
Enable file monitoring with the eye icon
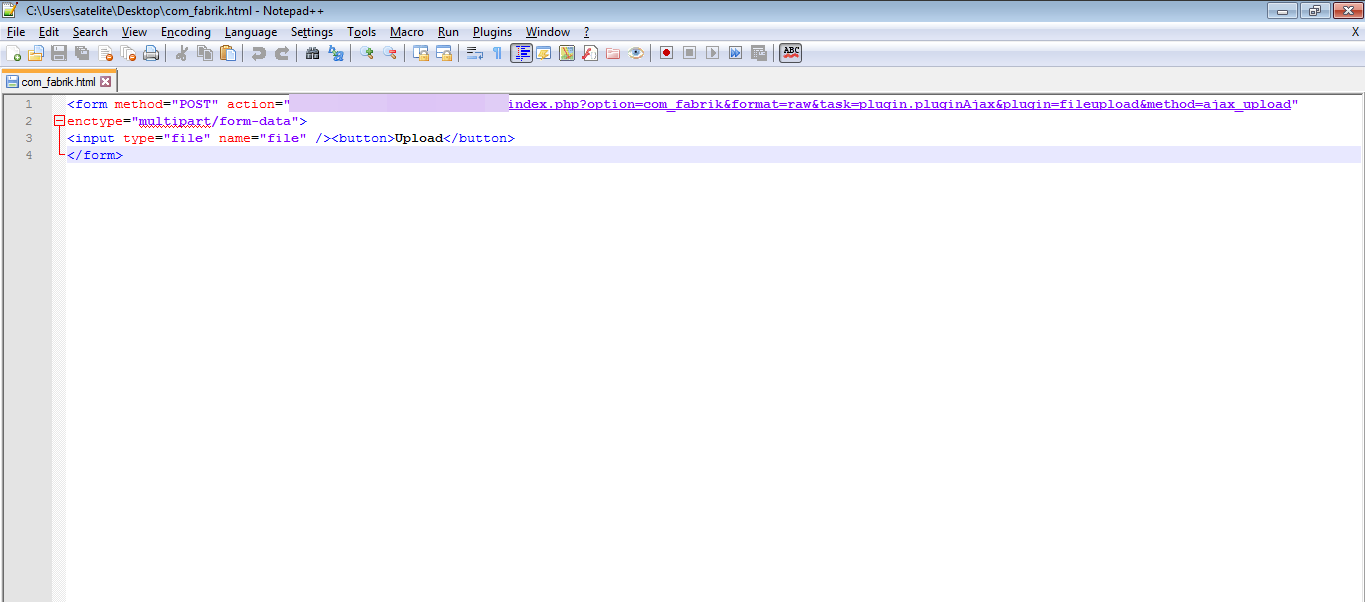(637, 52)
